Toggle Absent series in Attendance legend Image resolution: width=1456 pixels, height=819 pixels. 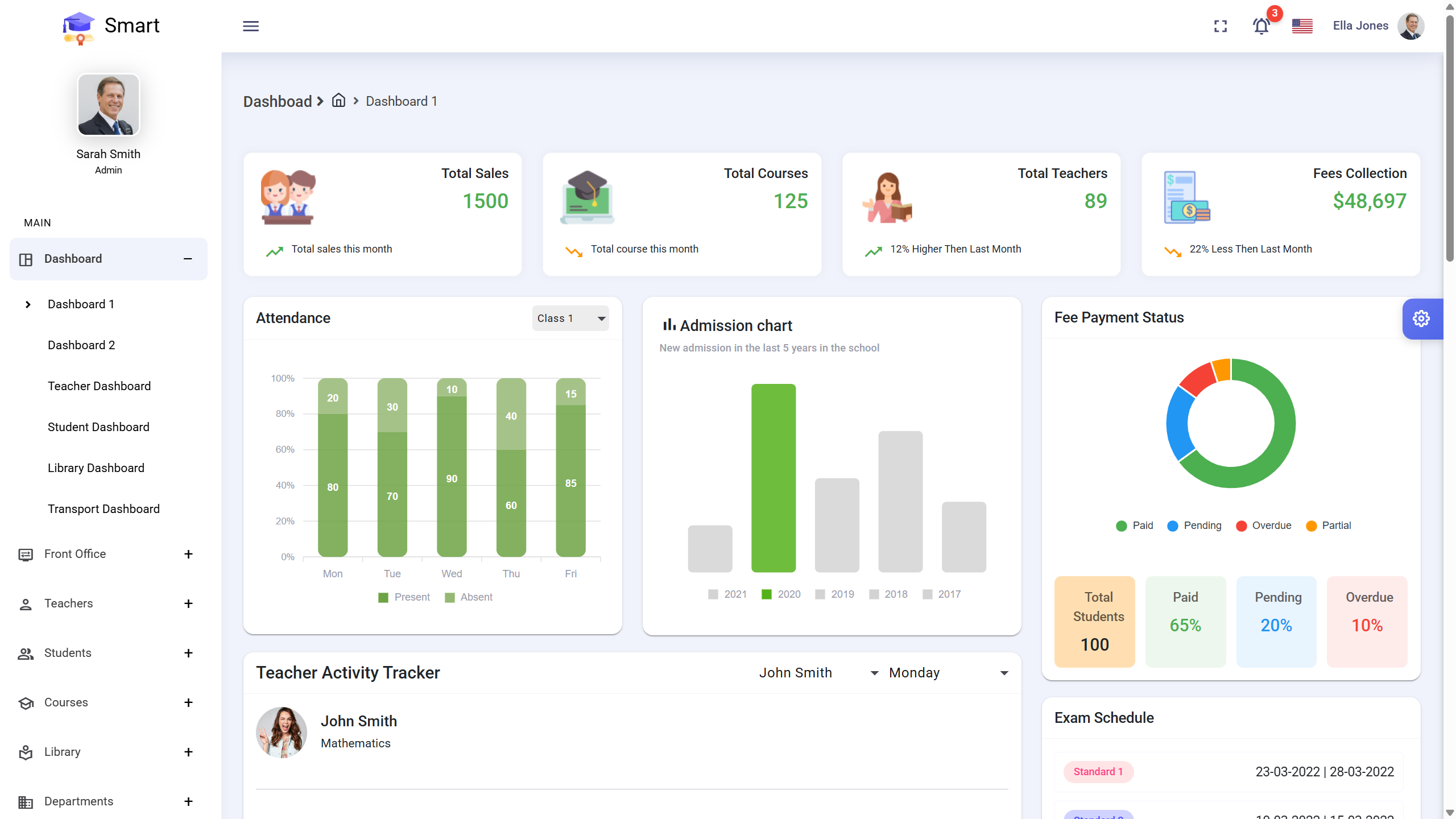pos(469,597)
